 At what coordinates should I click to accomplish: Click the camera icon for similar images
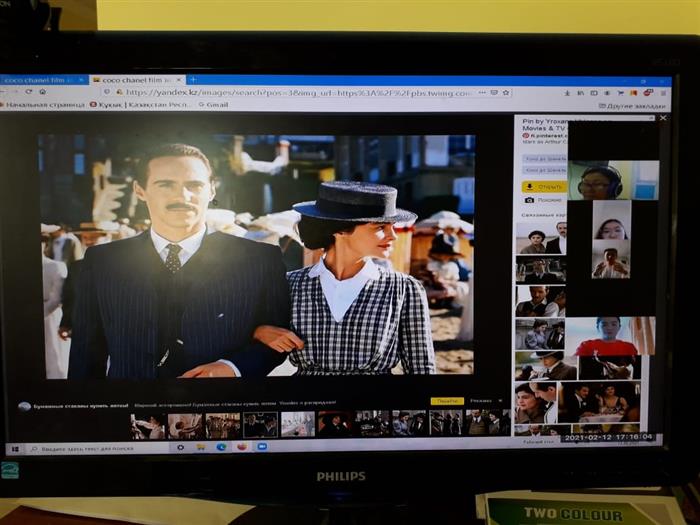click(x=530, y=199)
